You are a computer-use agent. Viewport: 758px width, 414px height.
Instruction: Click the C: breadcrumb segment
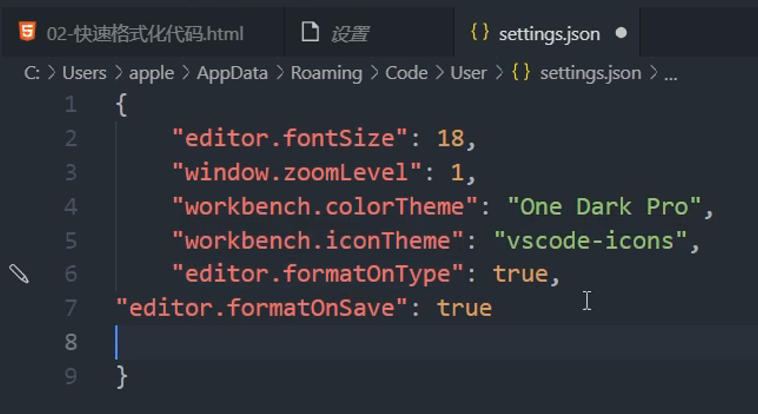[x=32, y=73]
